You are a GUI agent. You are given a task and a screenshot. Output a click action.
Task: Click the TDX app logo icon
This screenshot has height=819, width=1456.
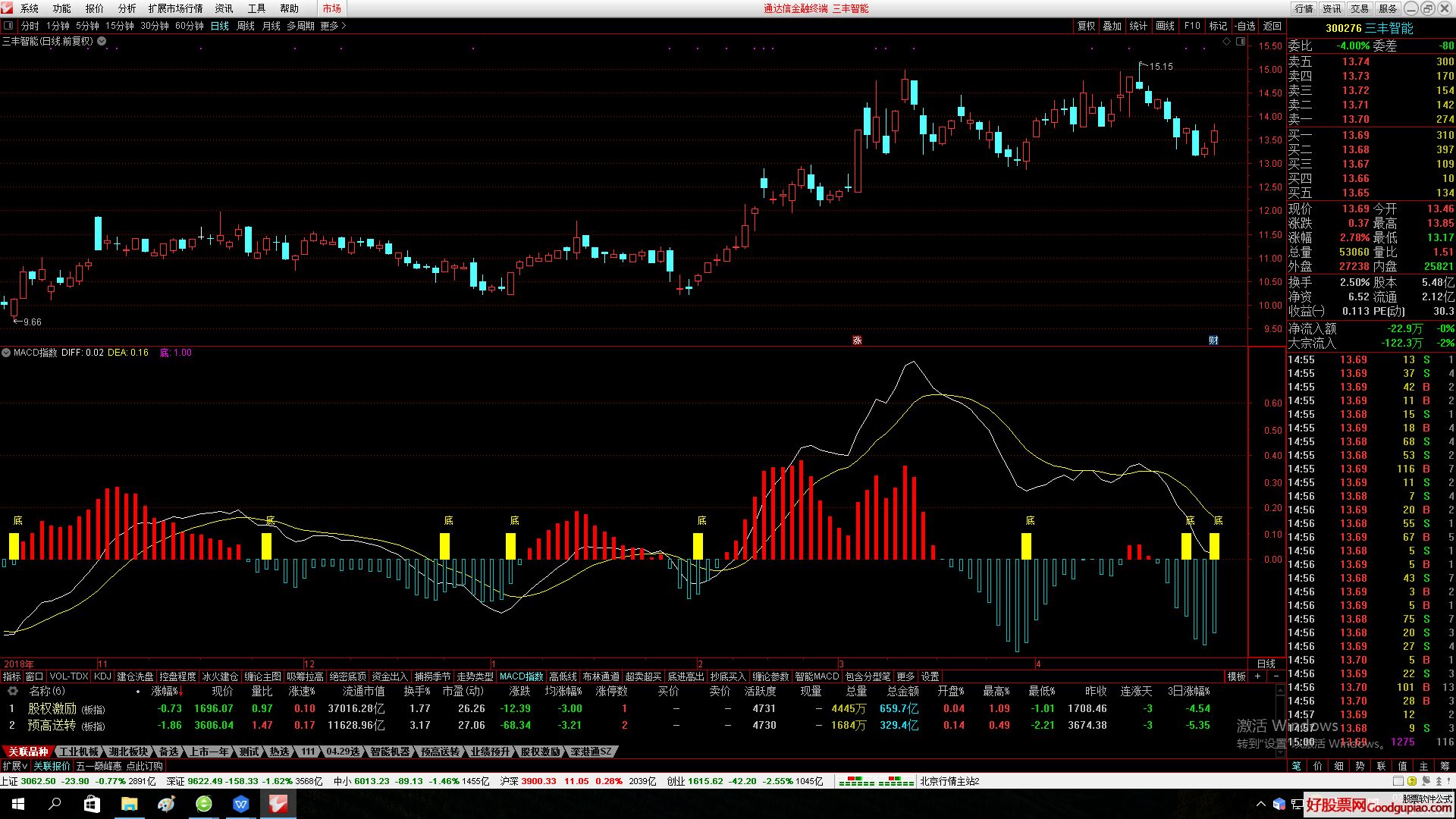pyautogui.click(x=7, y=8)
